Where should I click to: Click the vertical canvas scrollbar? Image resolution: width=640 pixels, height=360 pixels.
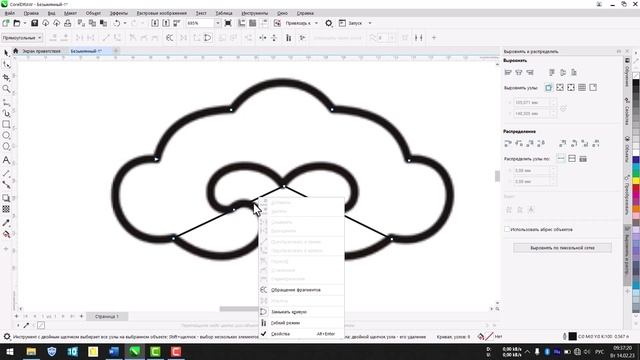[497, 176]
